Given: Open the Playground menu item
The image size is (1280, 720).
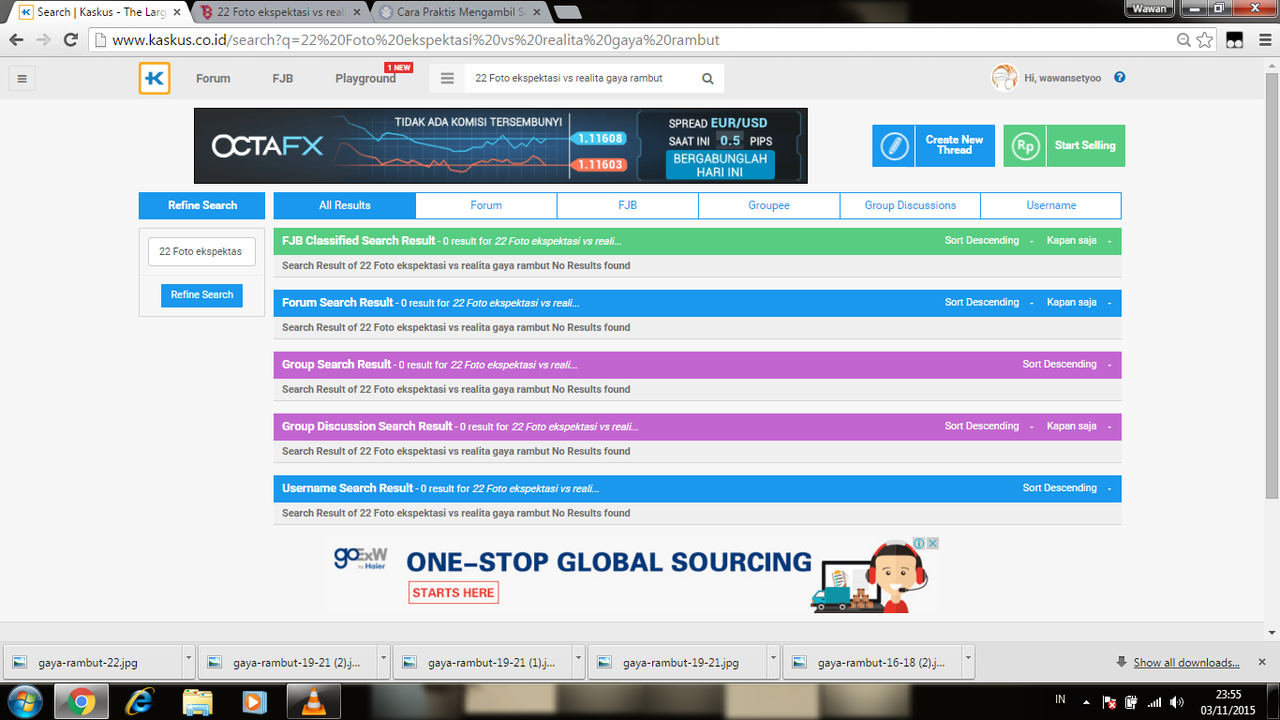Looking at the screenshot, I should 365,79.
